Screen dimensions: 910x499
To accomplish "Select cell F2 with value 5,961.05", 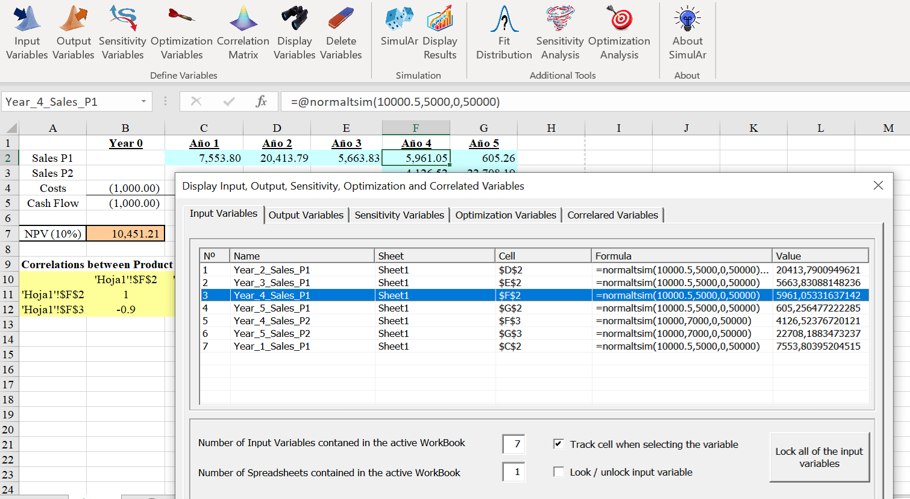I will pos(416,158).
